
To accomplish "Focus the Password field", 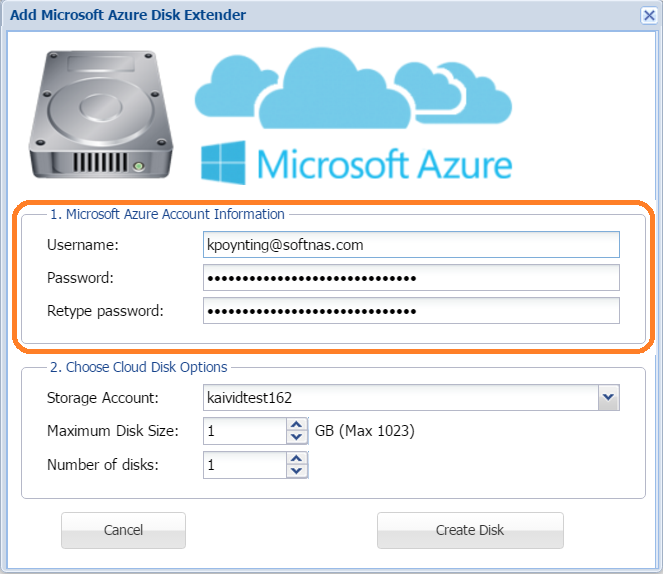I will pos(411,277).
